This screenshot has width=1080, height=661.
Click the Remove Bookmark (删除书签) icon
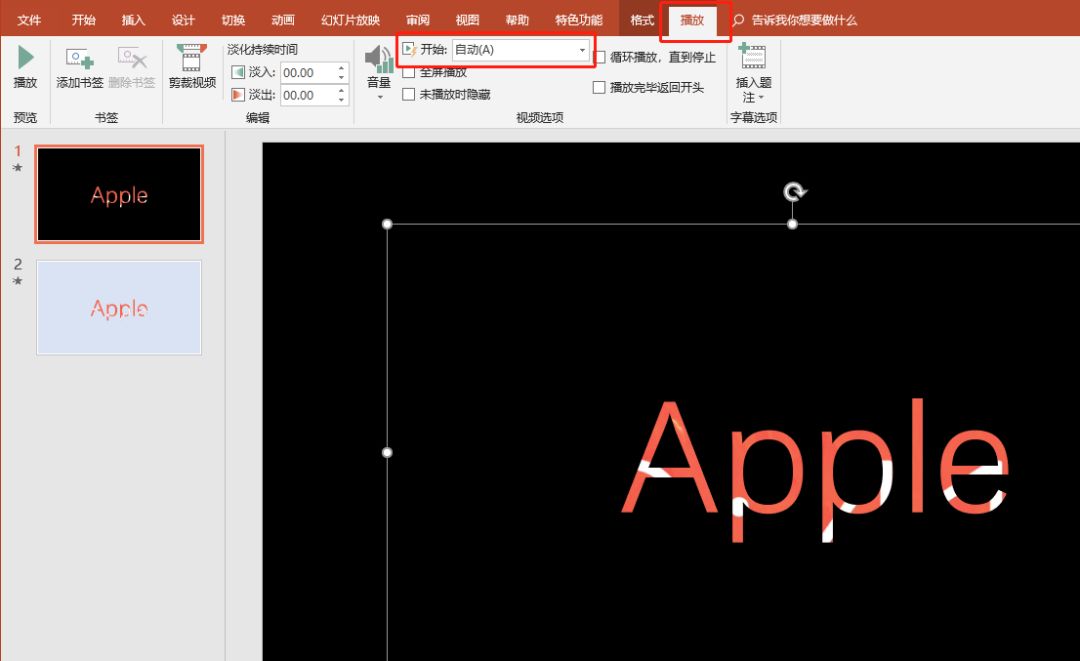[x=132, y=59]
